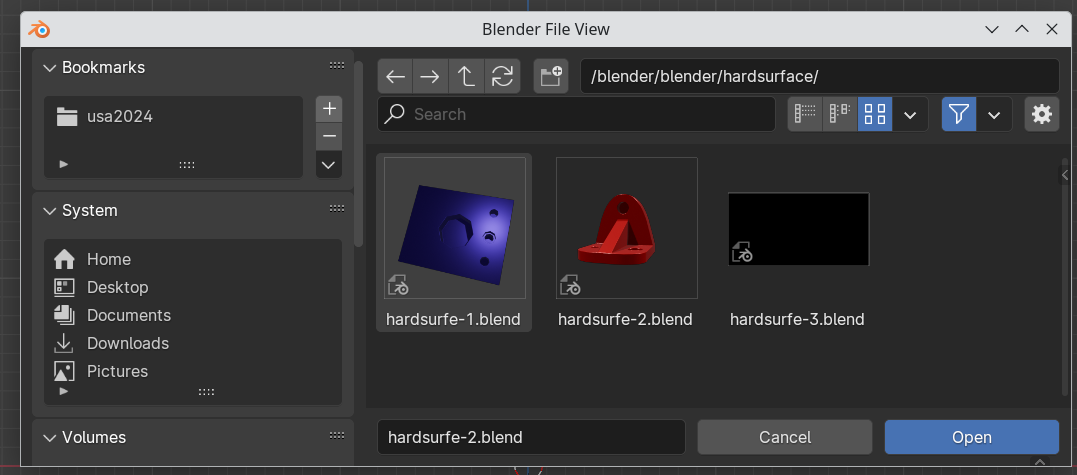Click the usa2024 folder icon

click(x=67, y=117)
